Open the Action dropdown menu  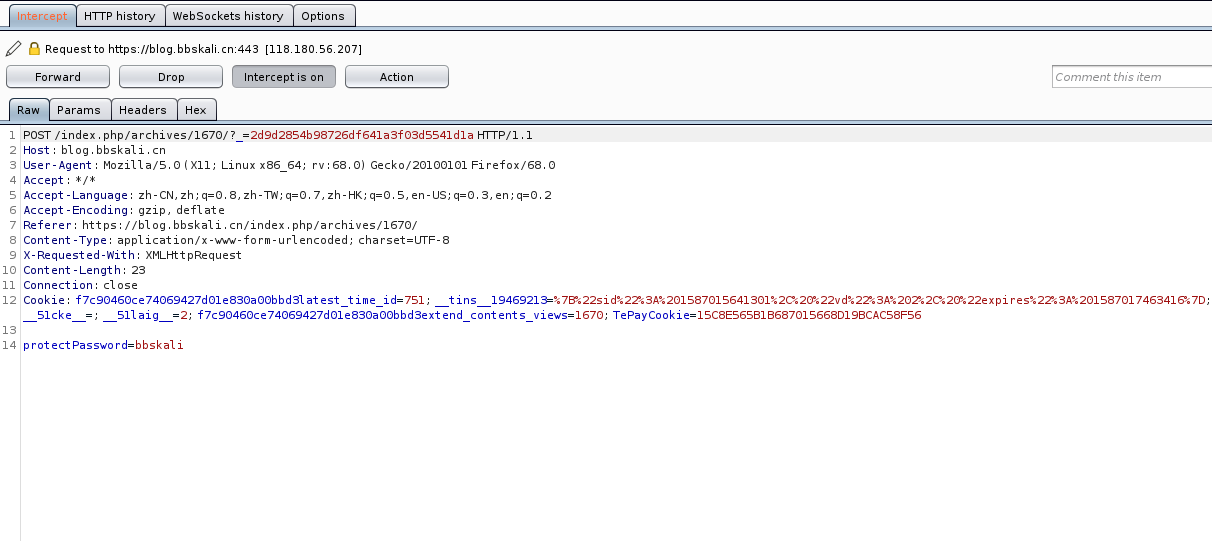pyautogui.click(x=396, y=77)
